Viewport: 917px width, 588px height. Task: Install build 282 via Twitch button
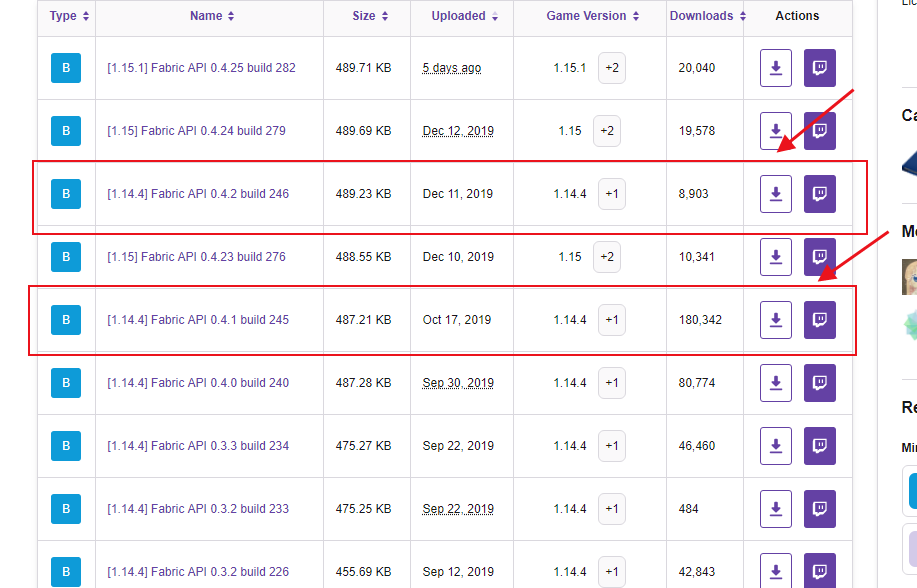[819, 68]
